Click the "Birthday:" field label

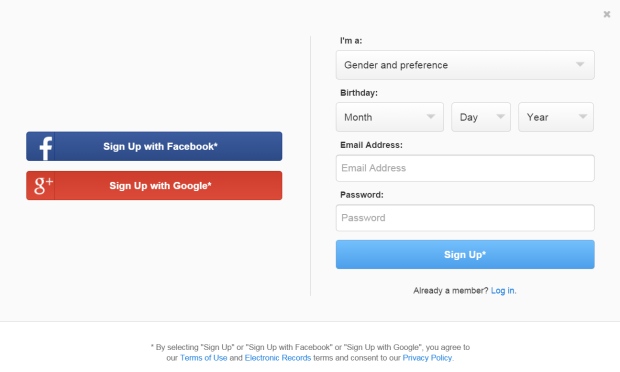pyautogui.click(x=359, y=93)
